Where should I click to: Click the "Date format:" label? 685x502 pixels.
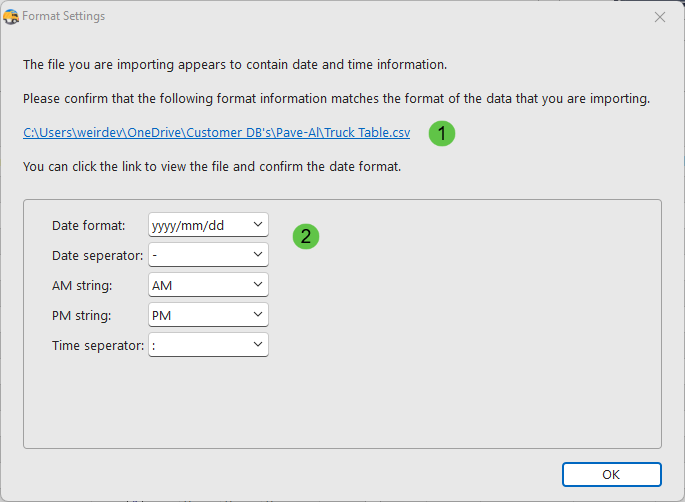(x=89, y=226)
